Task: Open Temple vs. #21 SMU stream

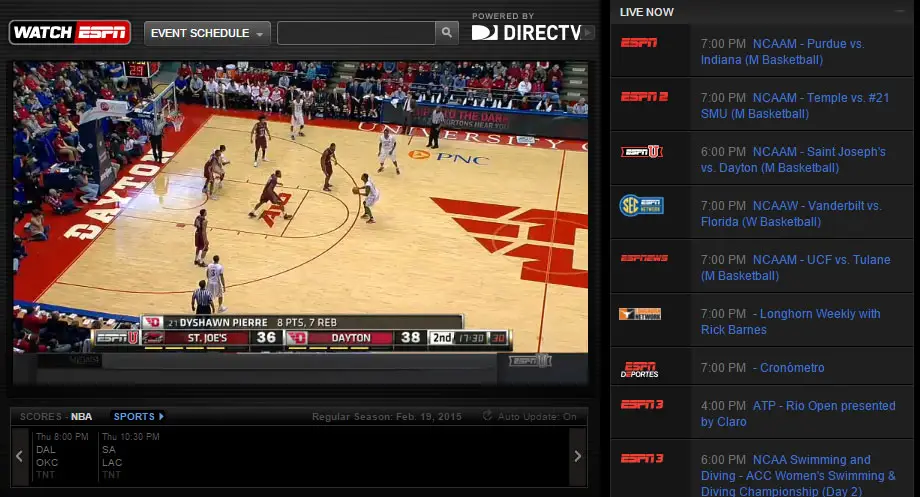Action: click(x=794, y=106)
